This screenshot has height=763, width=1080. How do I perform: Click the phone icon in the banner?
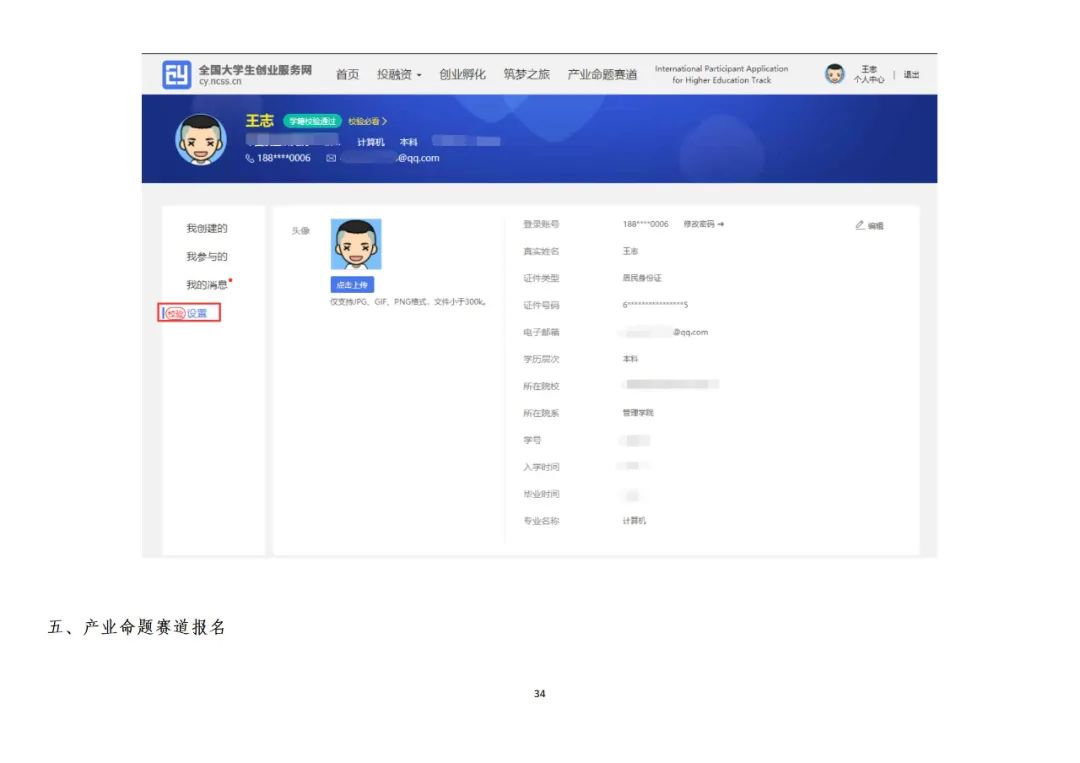pos(250,158)
